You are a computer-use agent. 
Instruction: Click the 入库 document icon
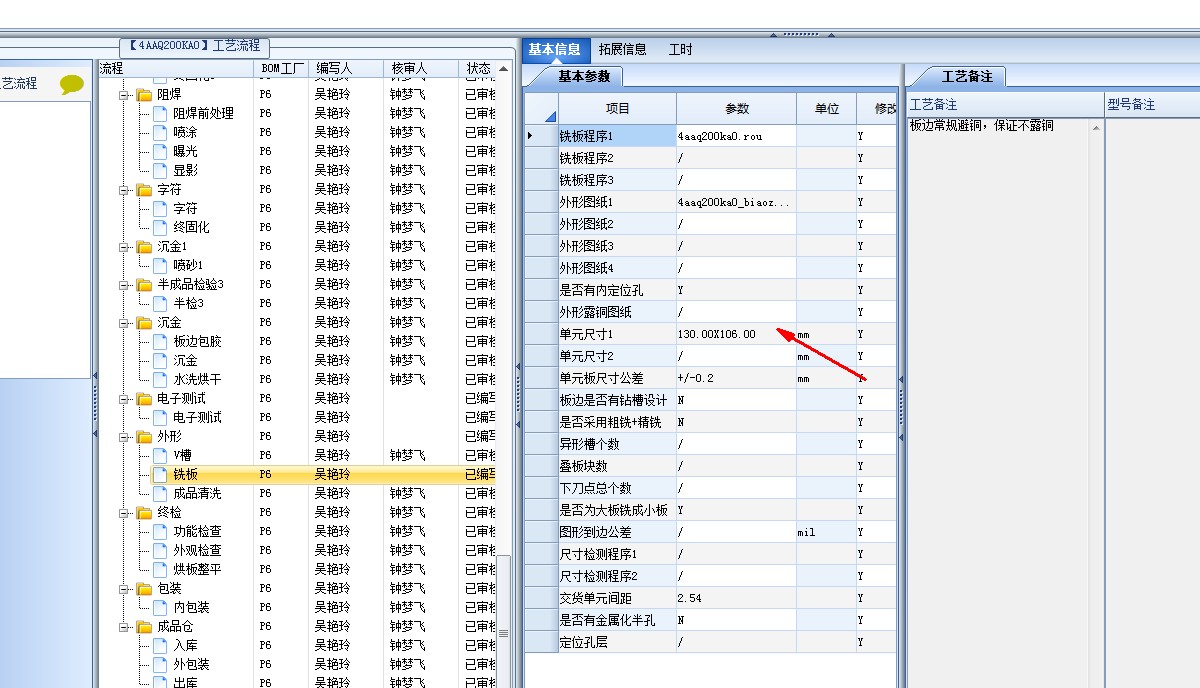click(x=160, y=646)
